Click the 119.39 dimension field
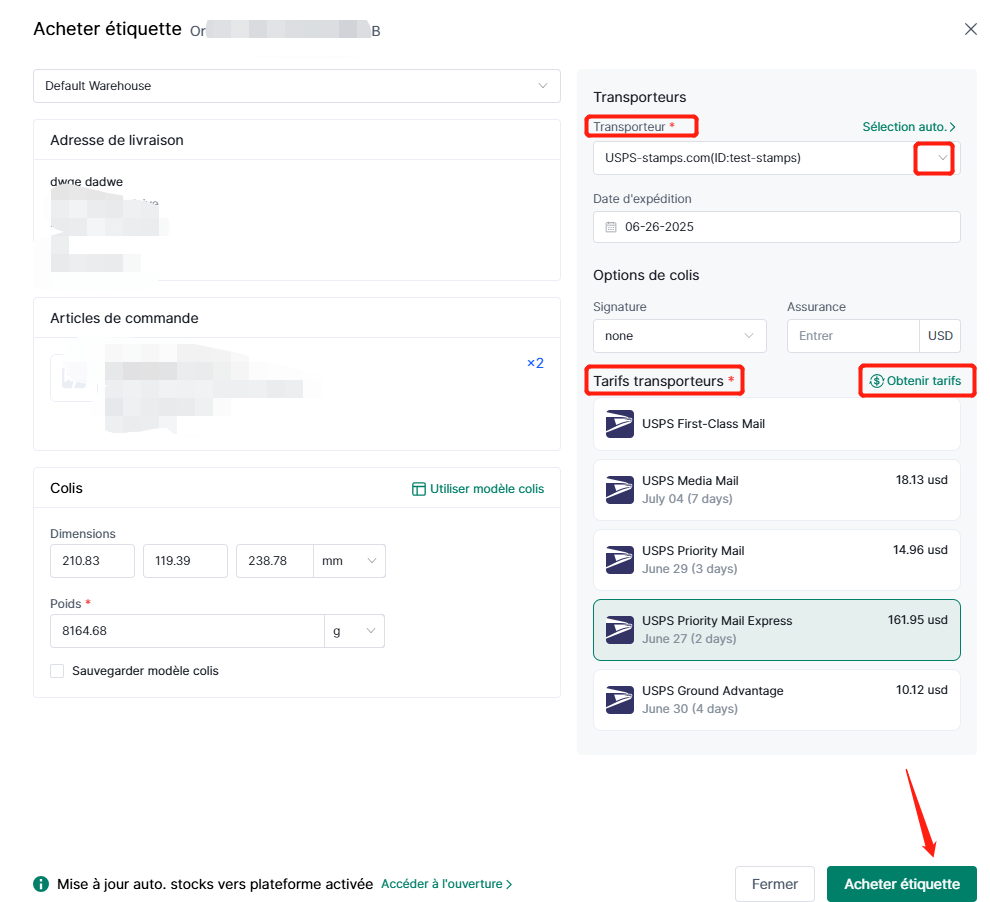990x902 pixels. 185,561
